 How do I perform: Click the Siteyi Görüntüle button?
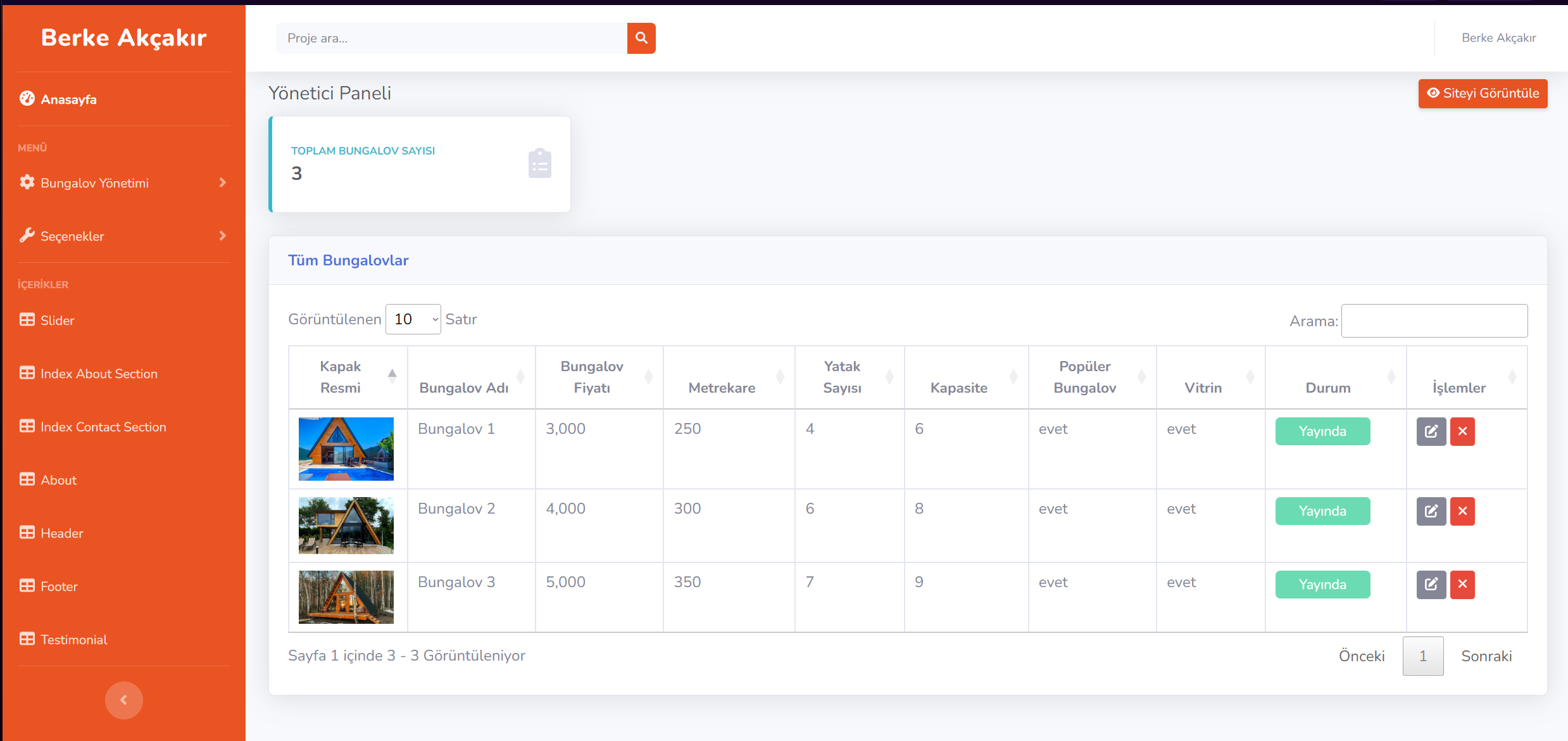tap(1483, 94)
